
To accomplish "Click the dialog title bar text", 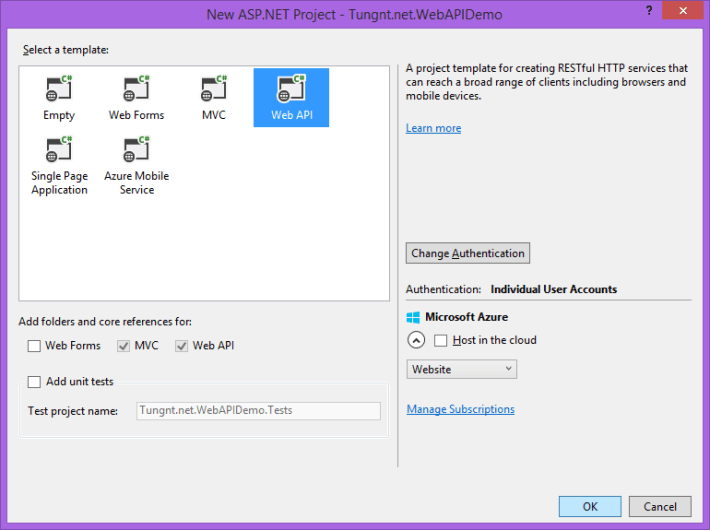I will 354,14.
